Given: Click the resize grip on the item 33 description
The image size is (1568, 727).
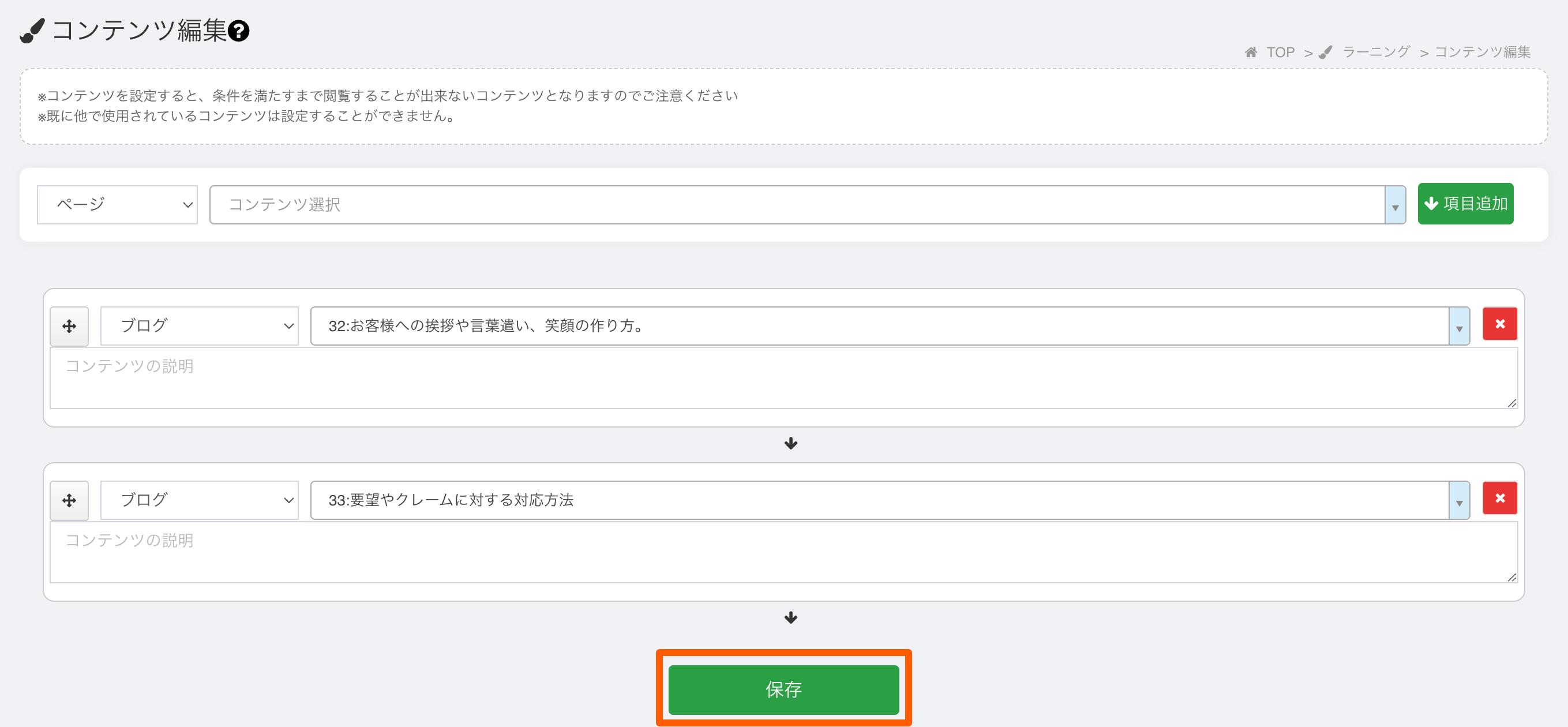Looking at the screenshot, I should [1512, 577].
